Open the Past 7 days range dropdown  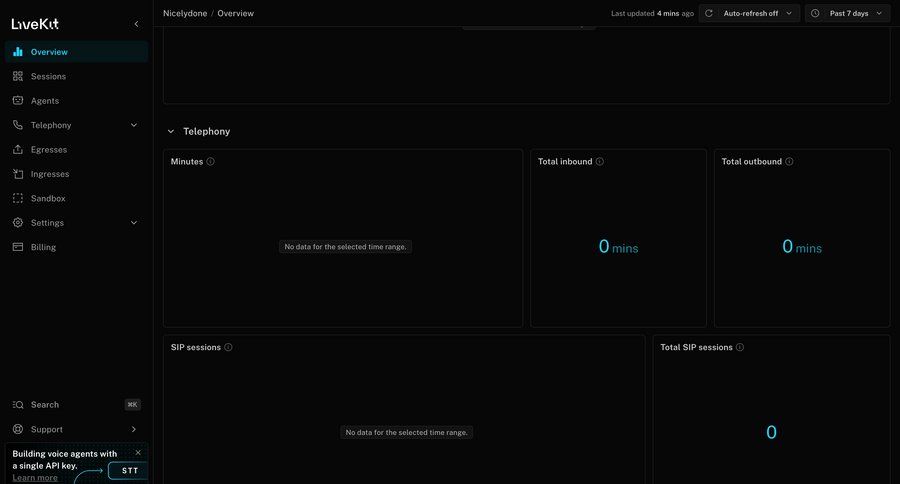tap(848, 13)
